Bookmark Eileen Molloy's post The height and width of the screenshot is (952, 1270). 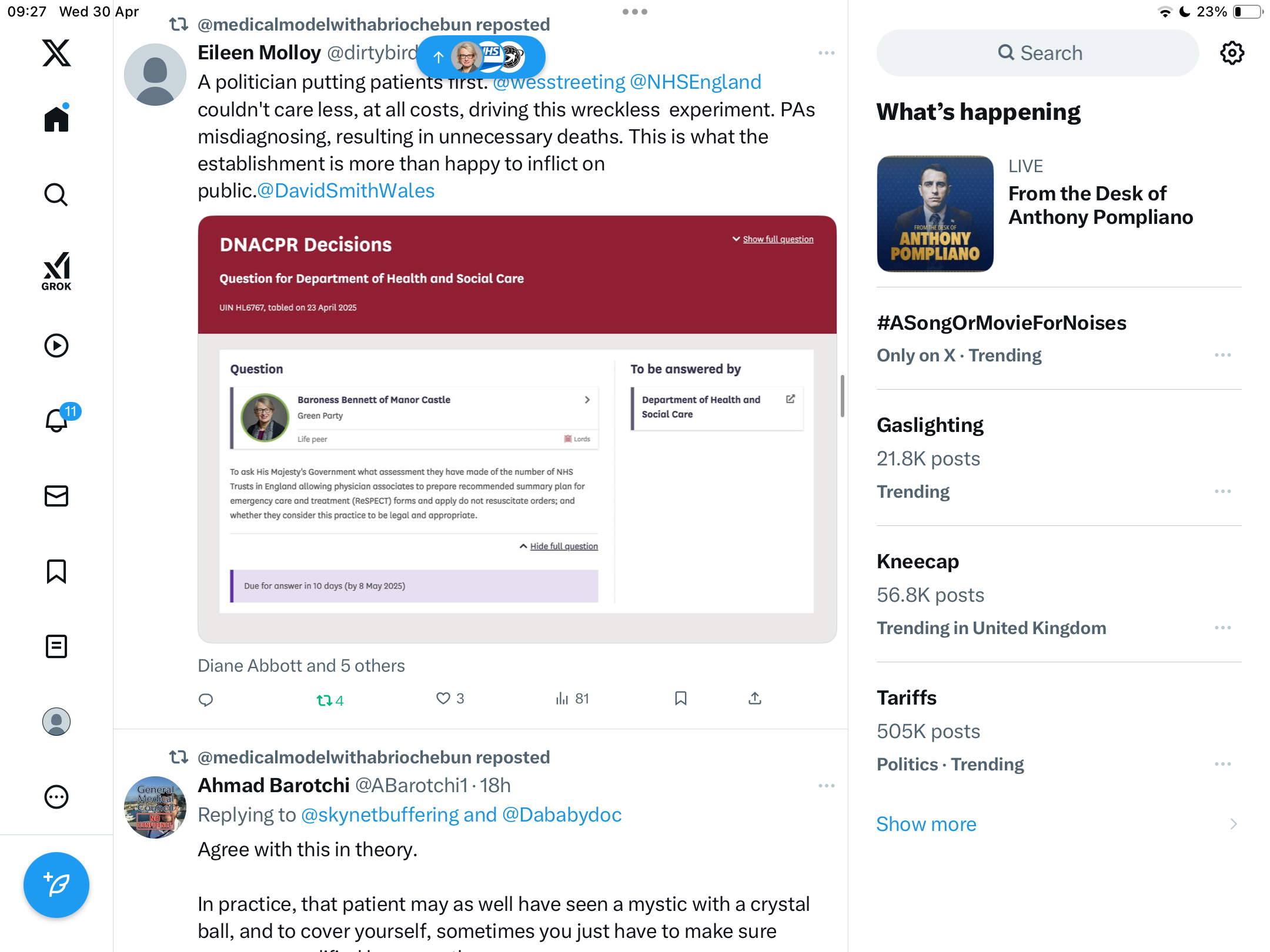[681, 698]
